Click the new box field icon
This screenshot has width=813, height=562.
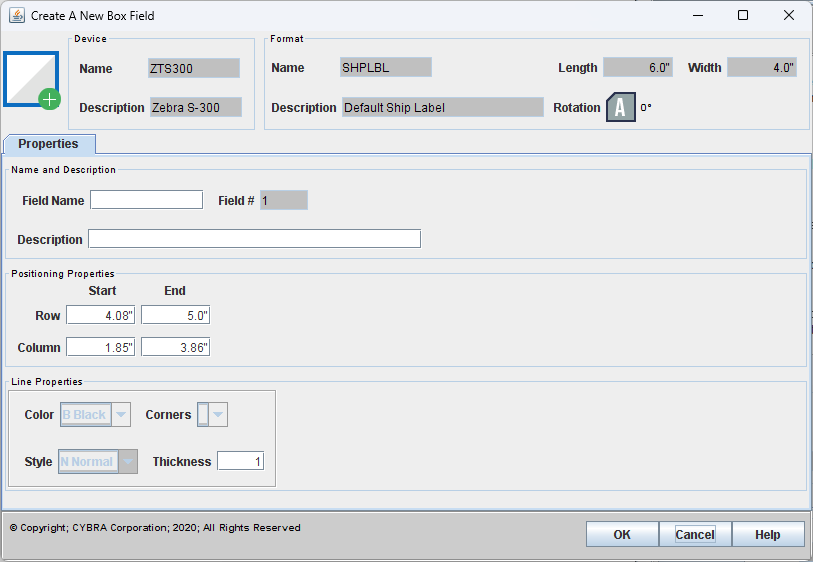tap(32, 80)
